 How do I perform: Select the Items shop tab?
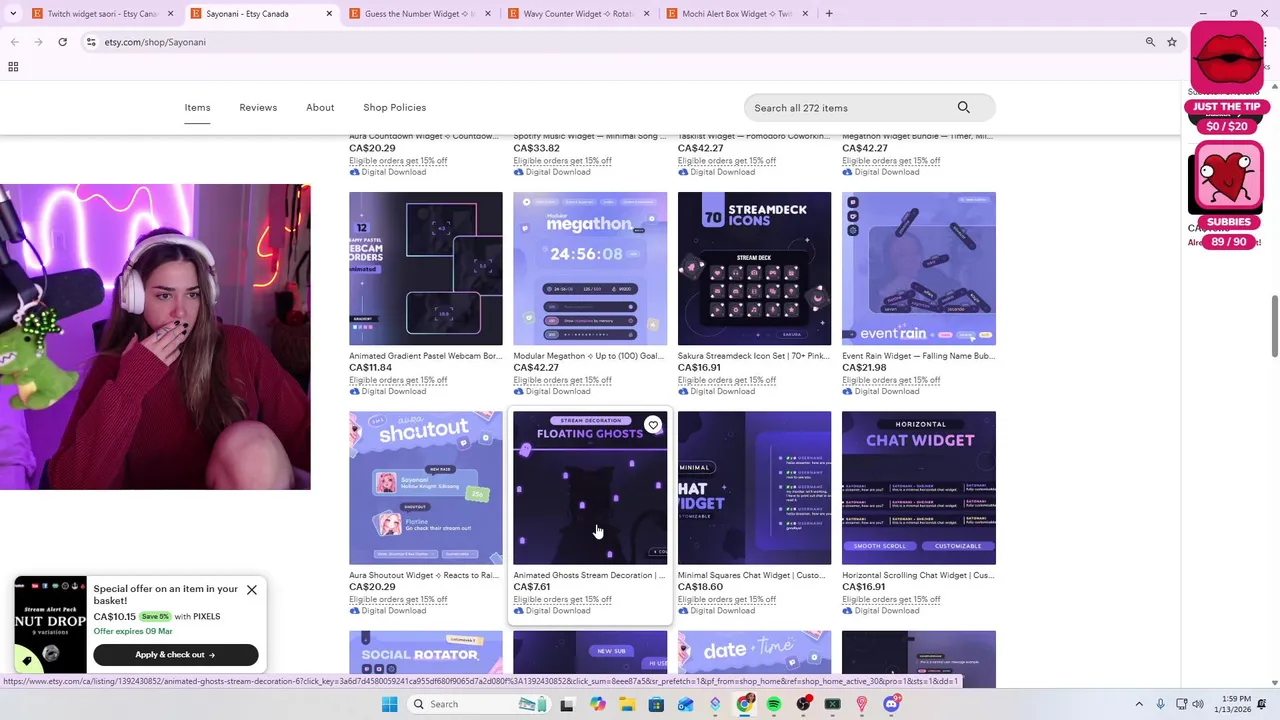[197, 107]
